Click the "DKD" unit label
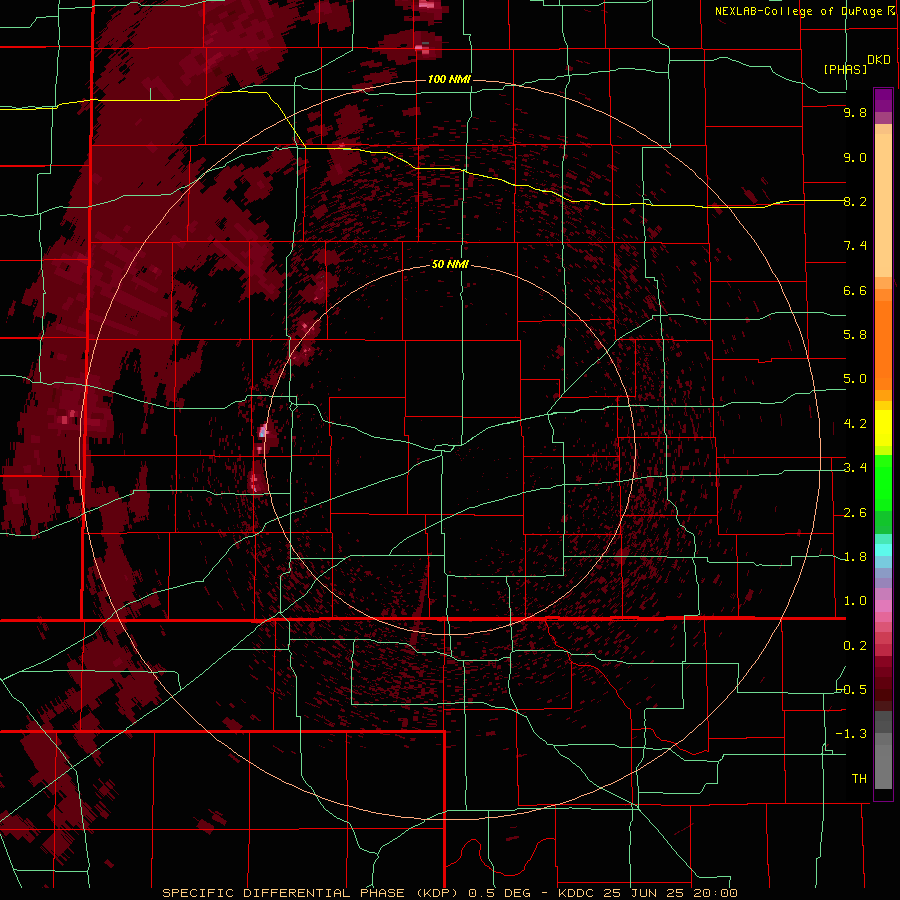Screen dimensions: 900x900 (x=879, y=60)
